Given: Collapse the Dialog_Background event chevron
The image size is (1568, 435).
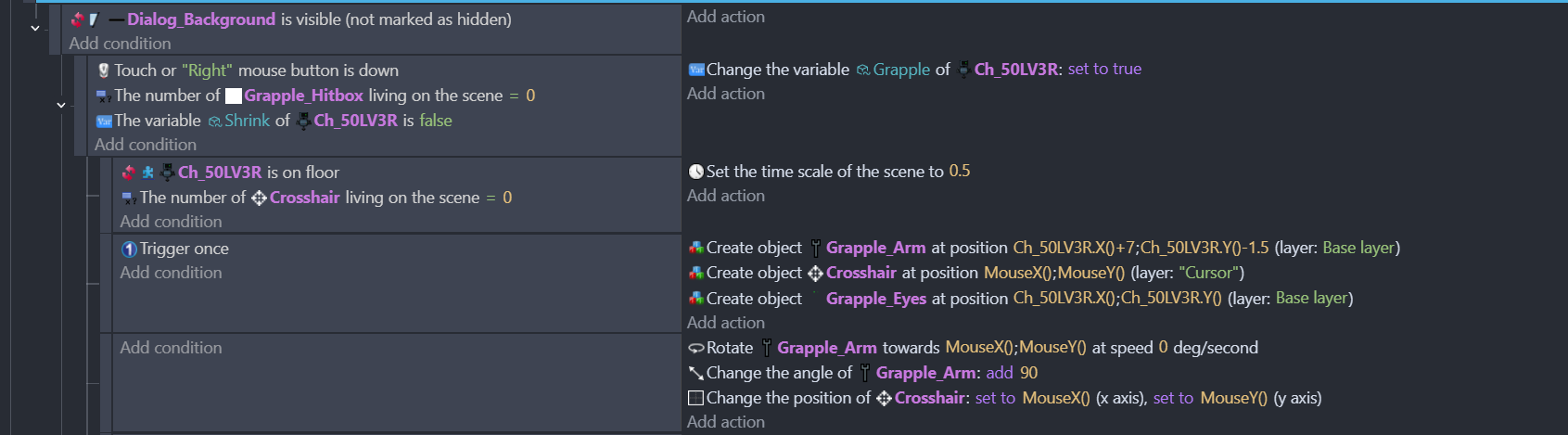Looking at the screenshot, I should click(35, 28).
